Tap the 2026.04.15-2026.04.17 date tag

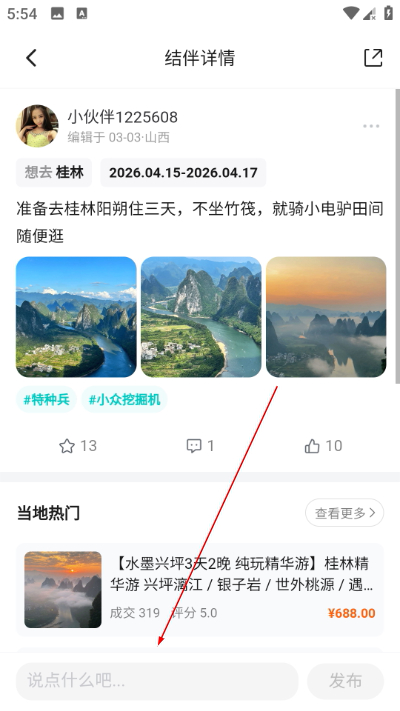coord(183,173)
